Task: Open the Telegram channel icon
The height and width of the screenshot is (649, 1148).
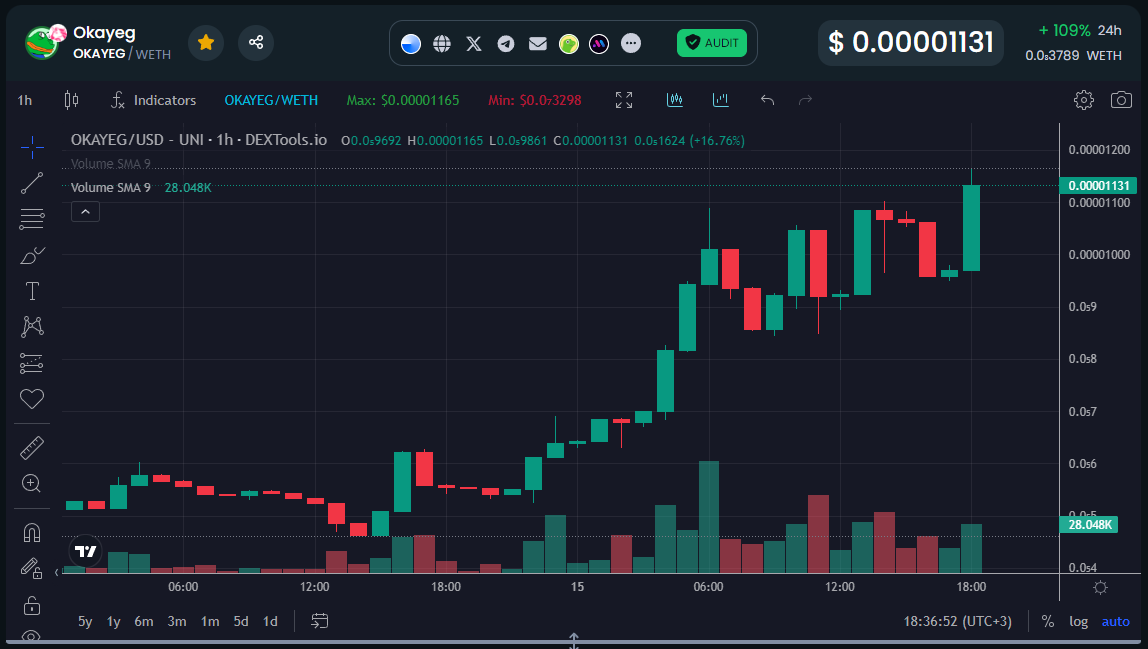Action: [506, 44]
